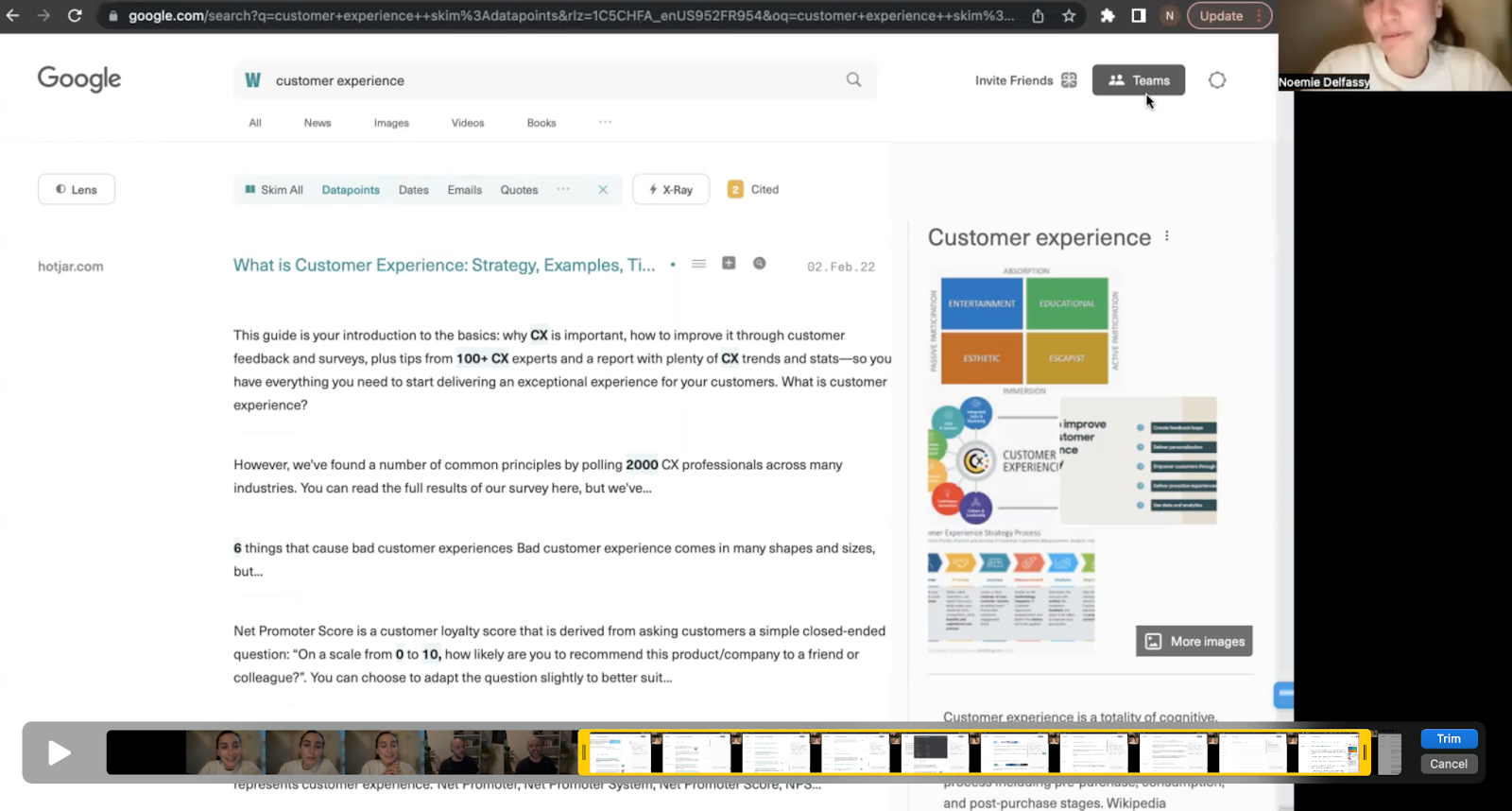Screen dimensions: 1512x811
Task: Click the 02.Feb.22 date label
Action: click(x=841, y=267)
